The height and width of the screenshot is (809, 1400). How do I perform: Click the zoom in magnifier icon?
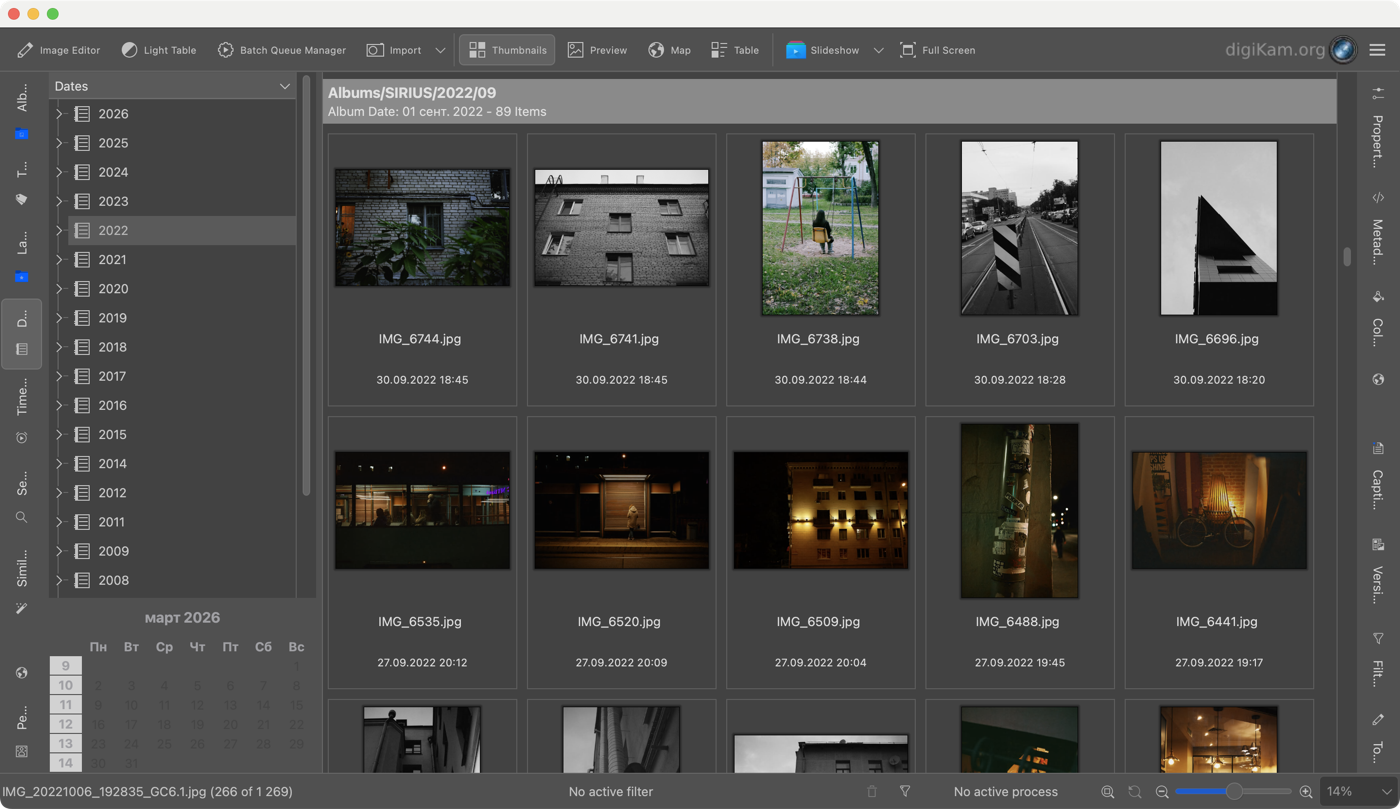[x=1306, y=792]
